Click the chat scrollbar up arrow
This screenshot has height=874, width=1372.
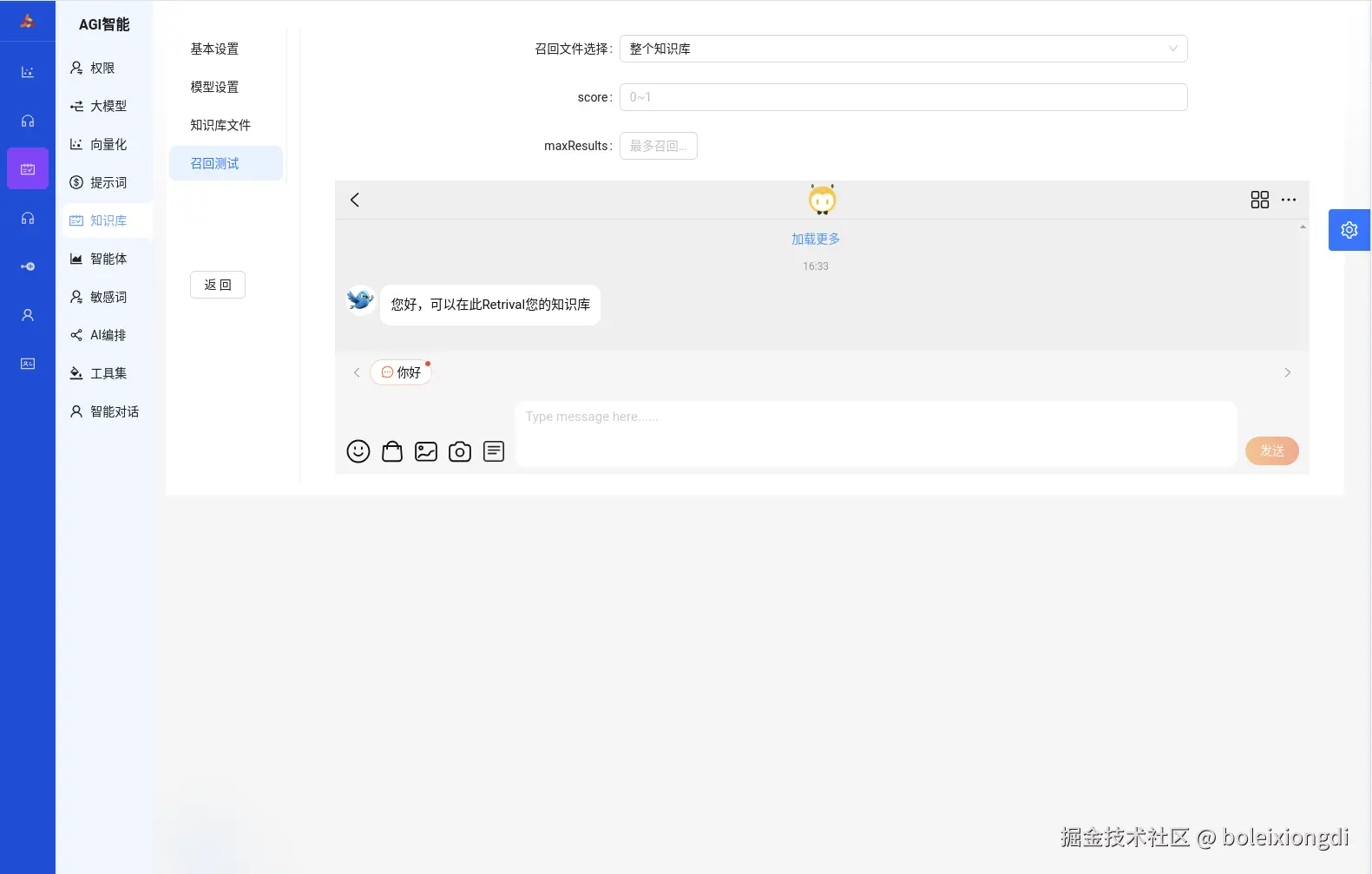pyautogui.click(x=1303, y=227)
